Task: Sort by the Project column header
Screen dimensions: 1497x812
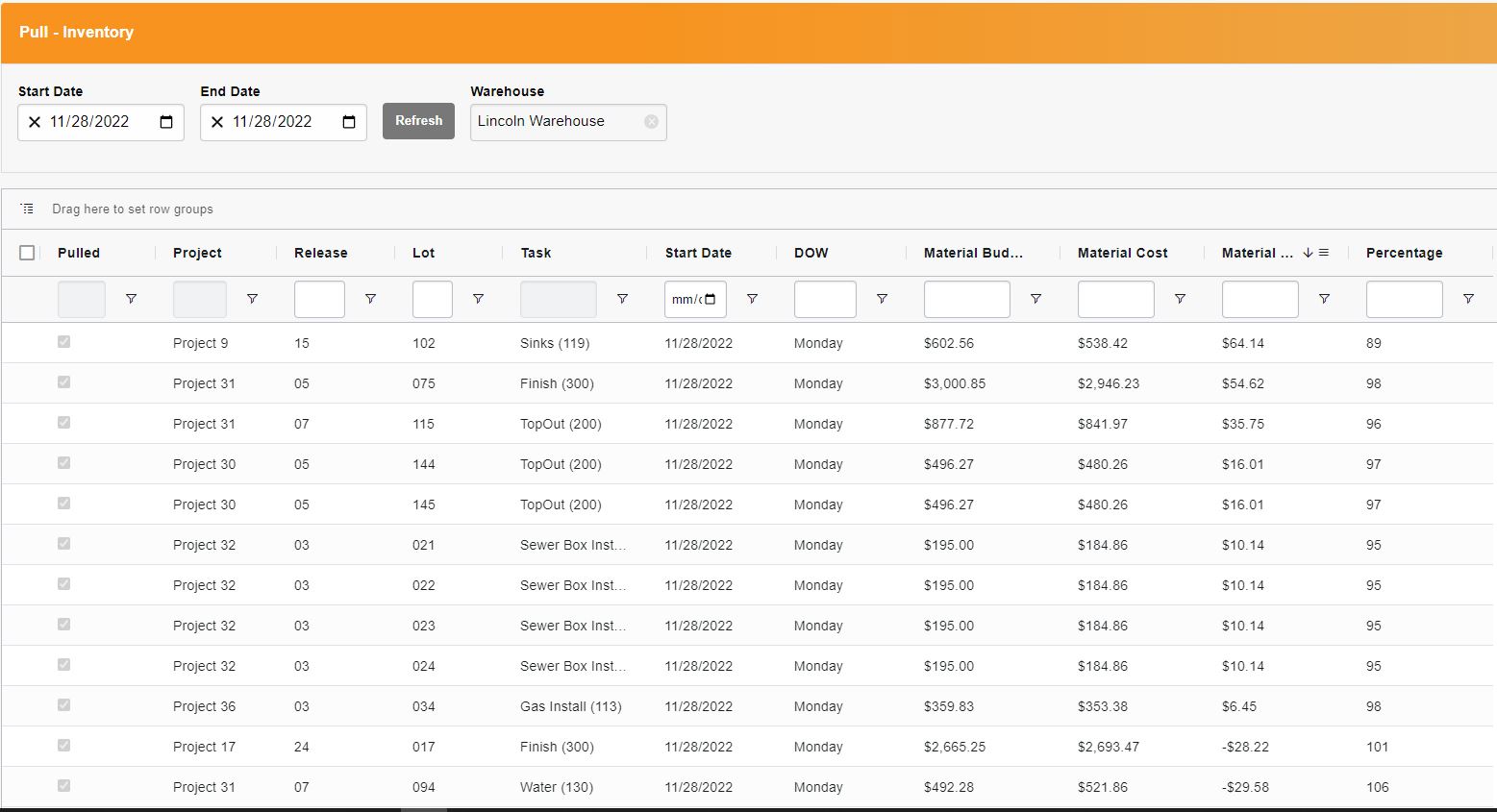Action: point(197,253)
